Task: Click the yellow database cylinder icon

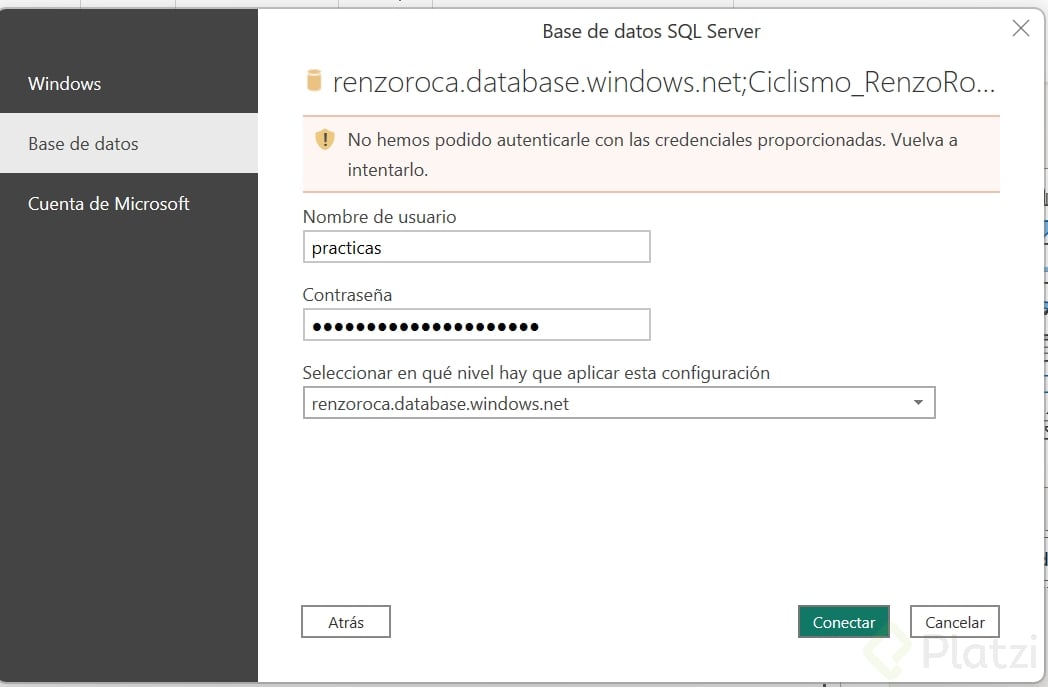Action: pyautogui.click(x=314, y=82)
